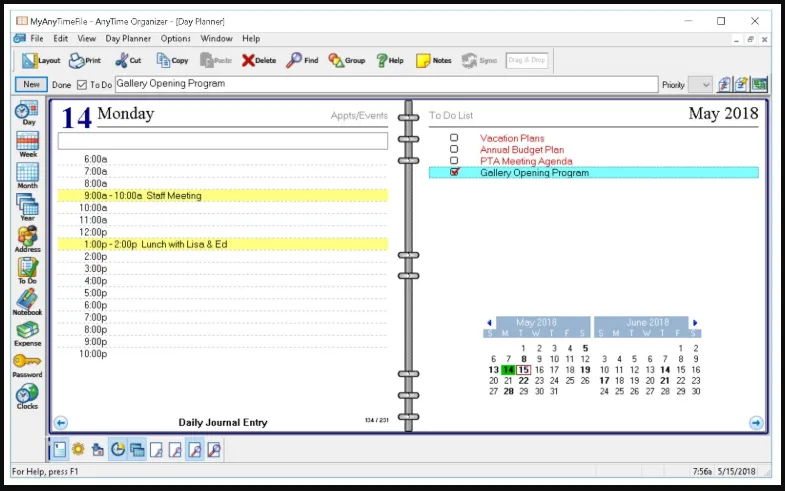Click the last magnifier icon in bottom toolbar

tap(214, 449)
